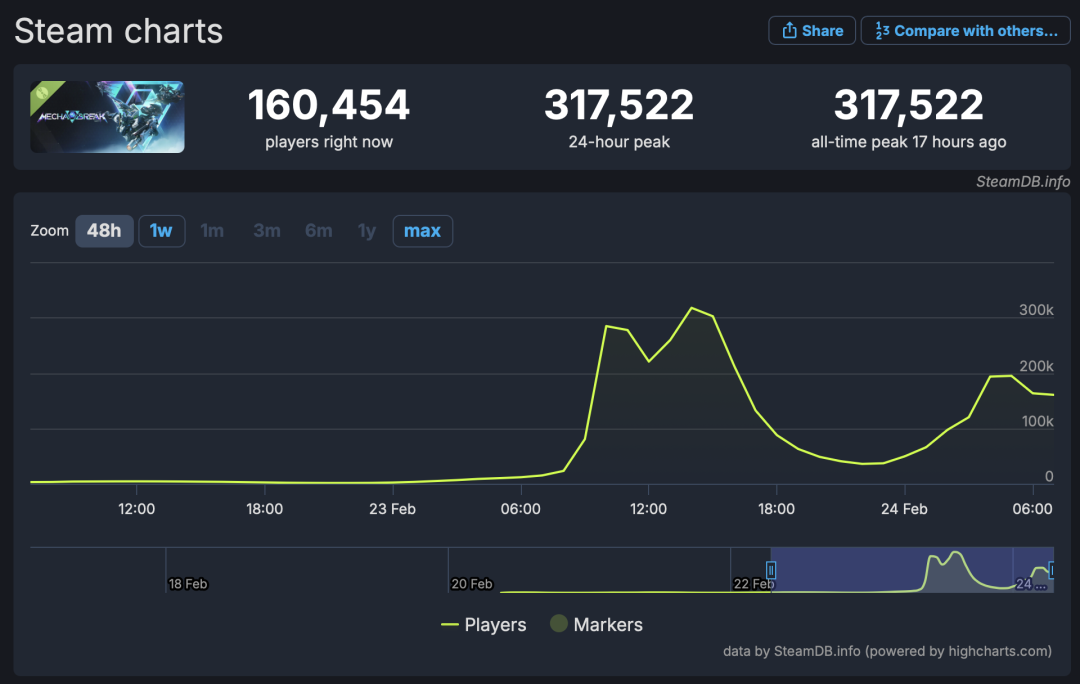
Task: Click the 24 Feb x-axis label
Action: [x=904, y=509]
